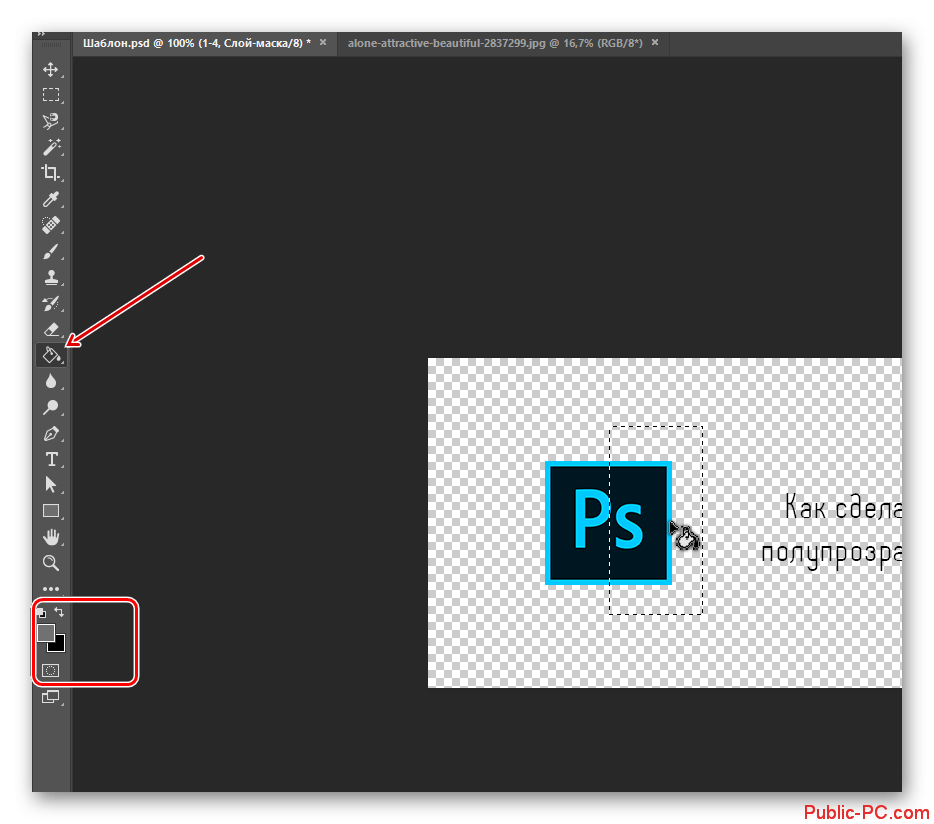The width and height of the screenshot is (934, 824).
Task: Click the Paint Bucket tool
Action: pyautogui.click(x=50, y=354)
